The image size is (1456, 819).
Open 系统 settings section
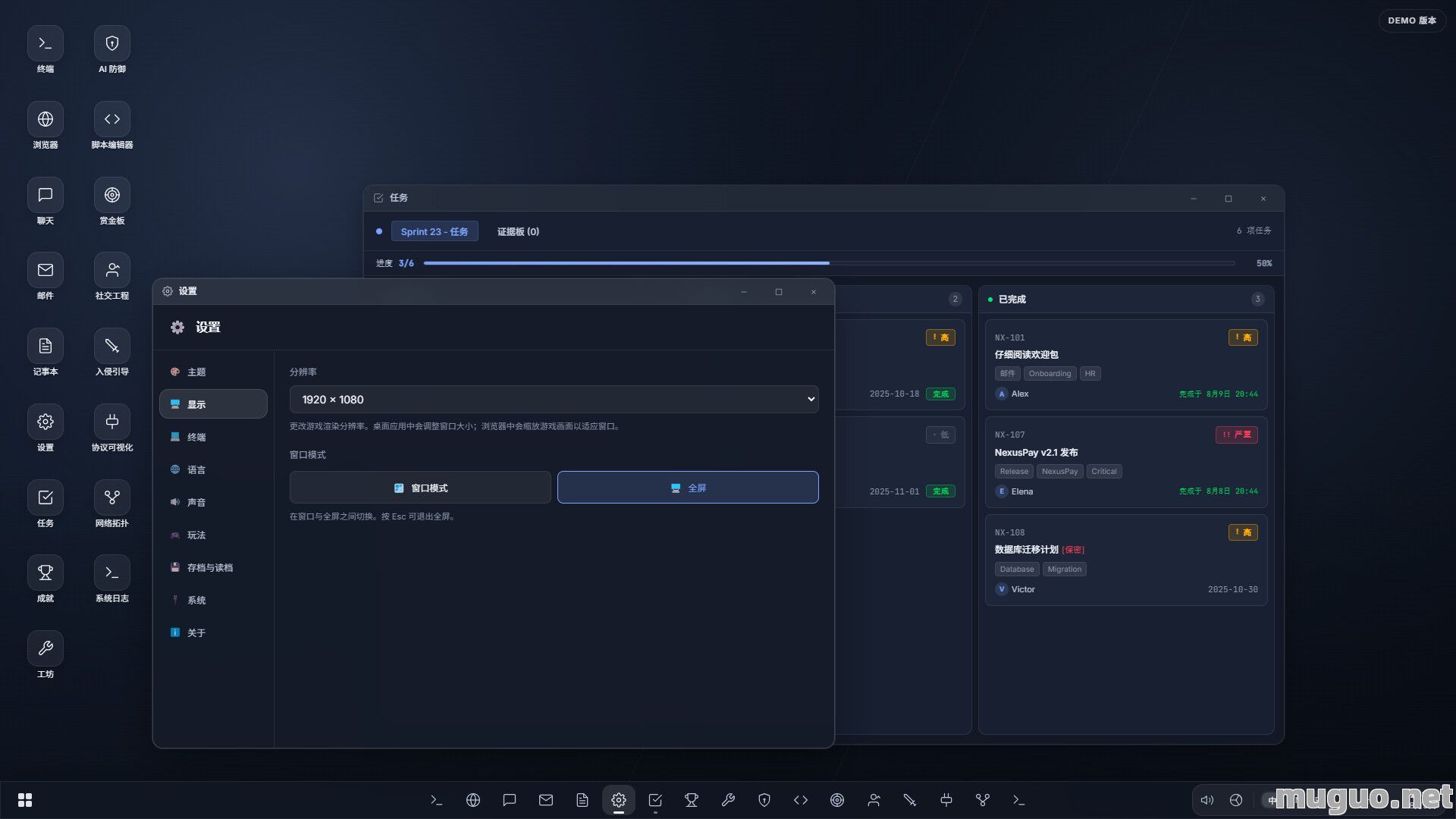213,600
